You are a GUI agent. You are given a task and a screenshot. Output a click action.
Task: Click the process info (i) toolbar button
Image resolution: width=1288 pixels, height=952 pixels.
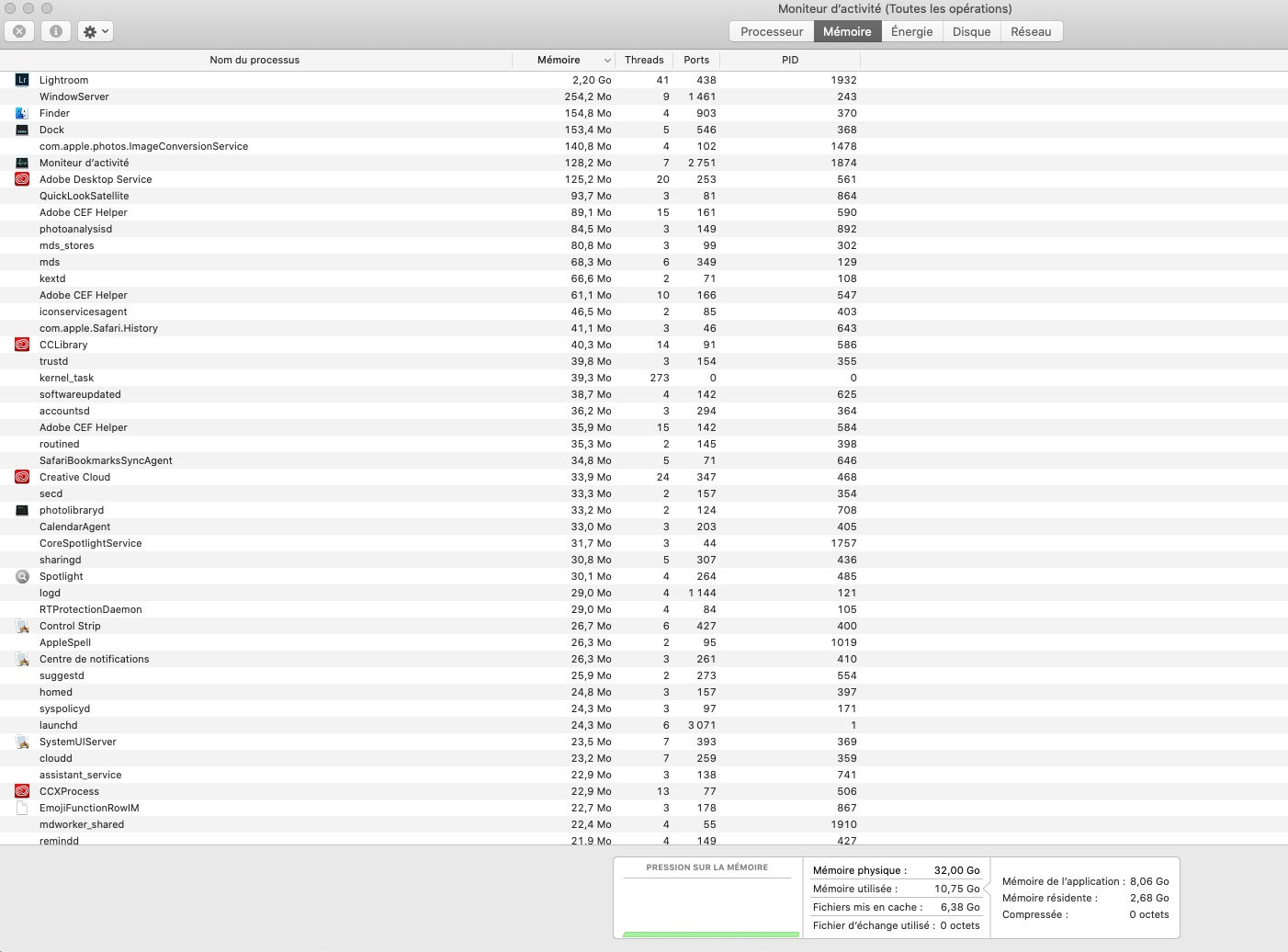pyautogui.click(x=56, y=31)
